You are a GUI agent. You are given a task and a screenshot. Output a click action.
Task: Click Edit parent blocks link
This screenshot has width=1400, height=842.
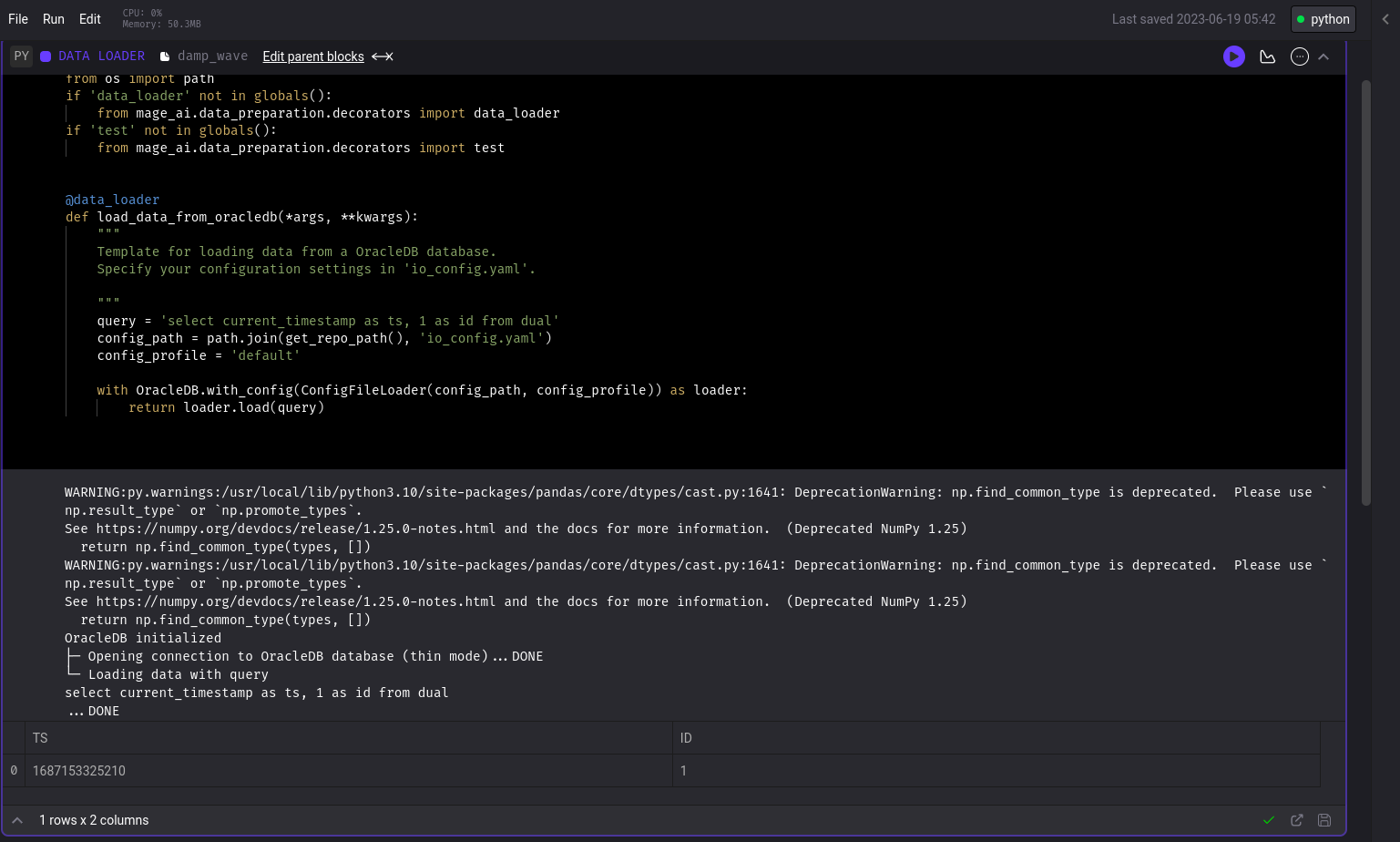point(313,56)
